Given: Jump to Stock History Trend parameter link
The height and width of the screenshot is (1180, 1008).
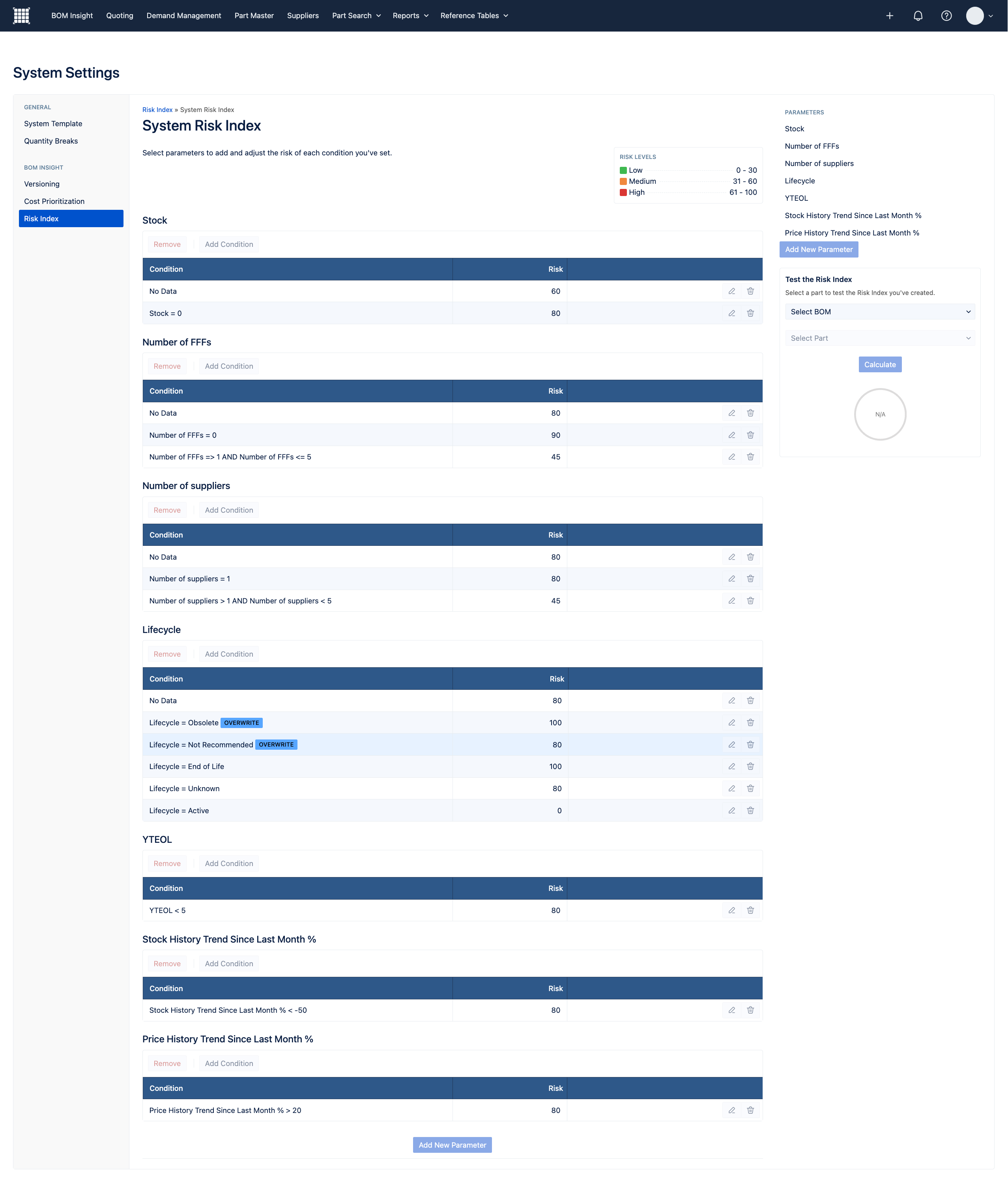Looking at the screenshot, I should click(x=853, y=216).
